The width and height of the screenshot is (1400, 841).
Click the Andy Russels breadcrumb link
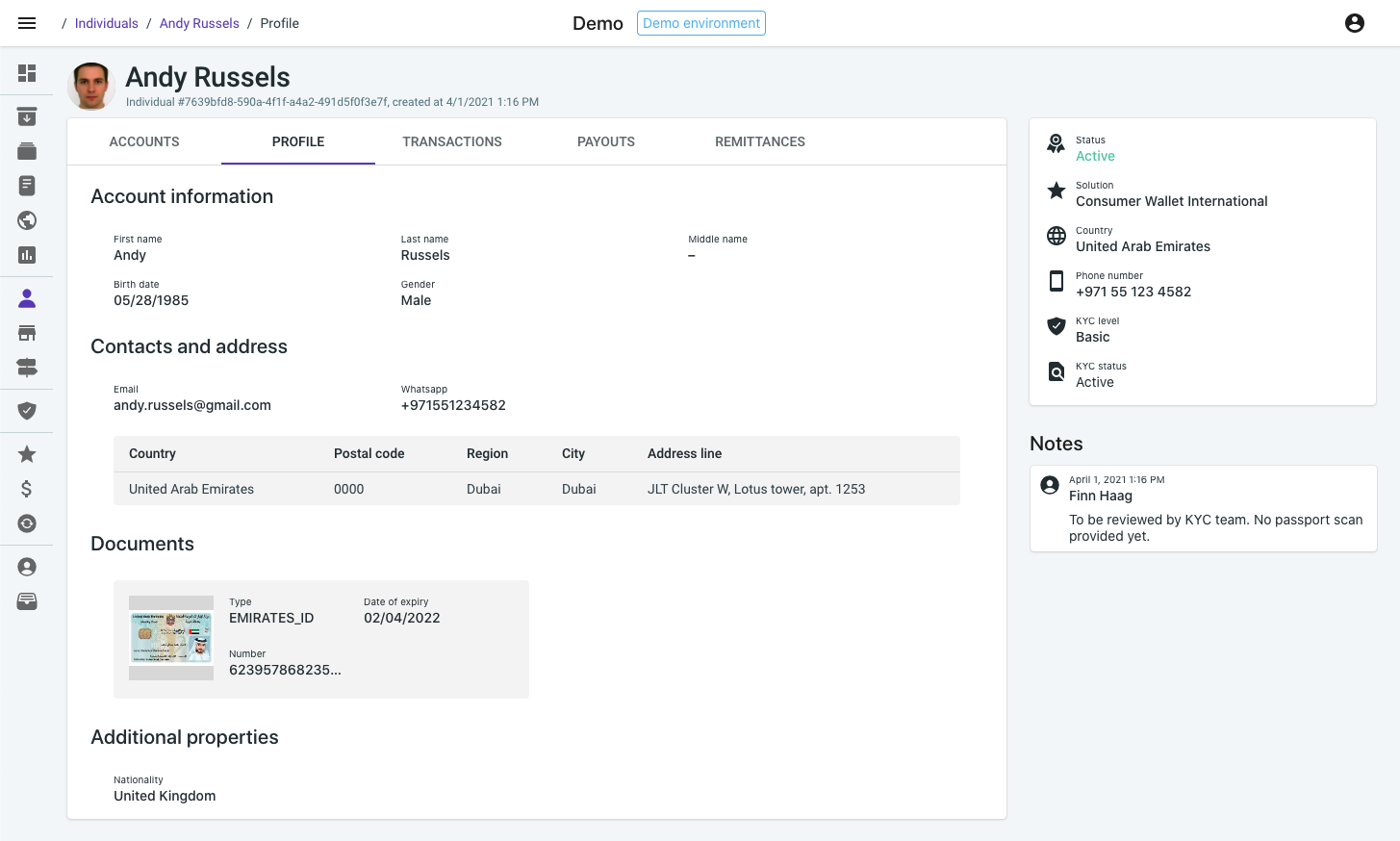point(199,23)
